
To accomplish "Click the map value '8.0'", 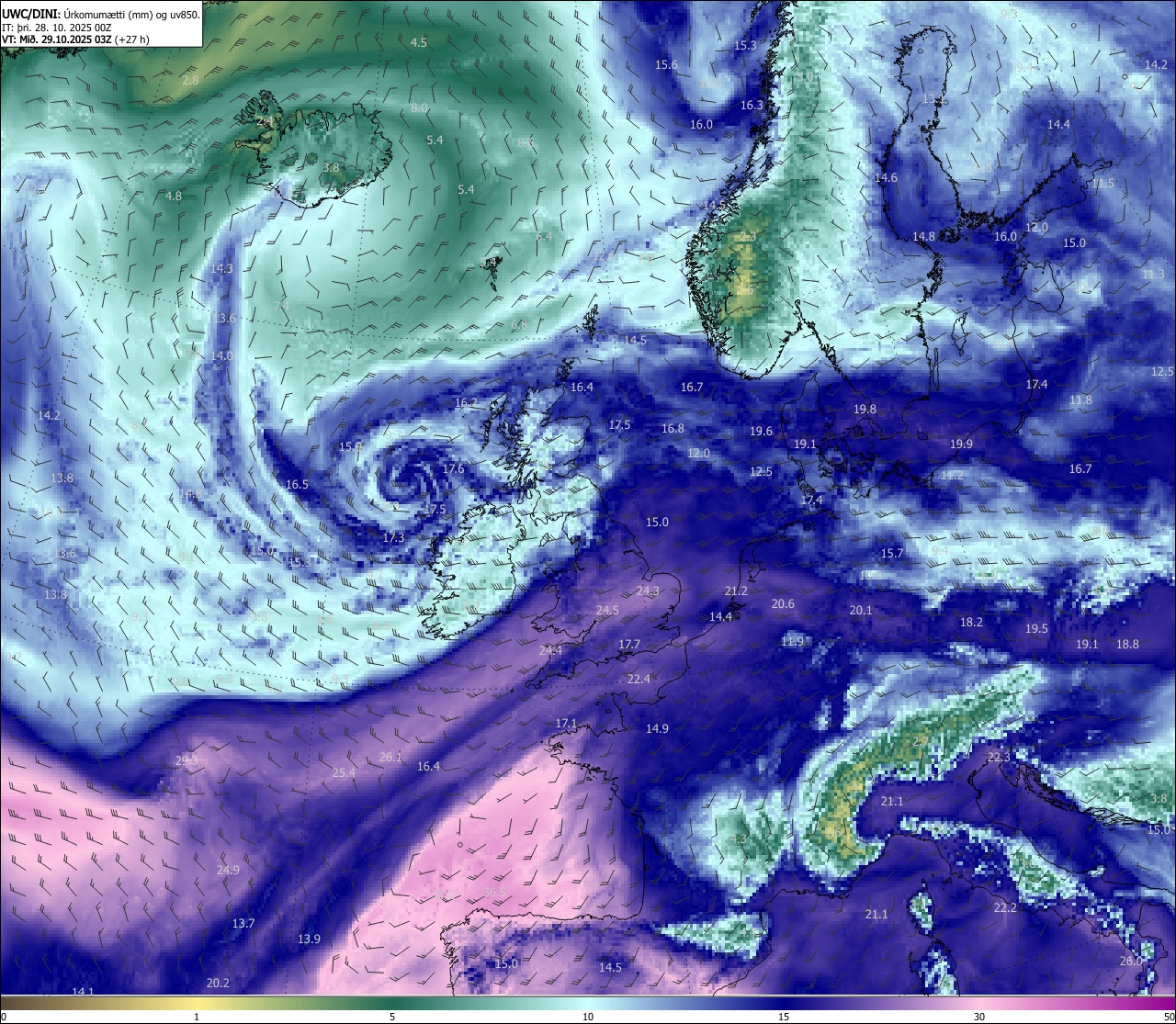I will (x=419, y=108).
